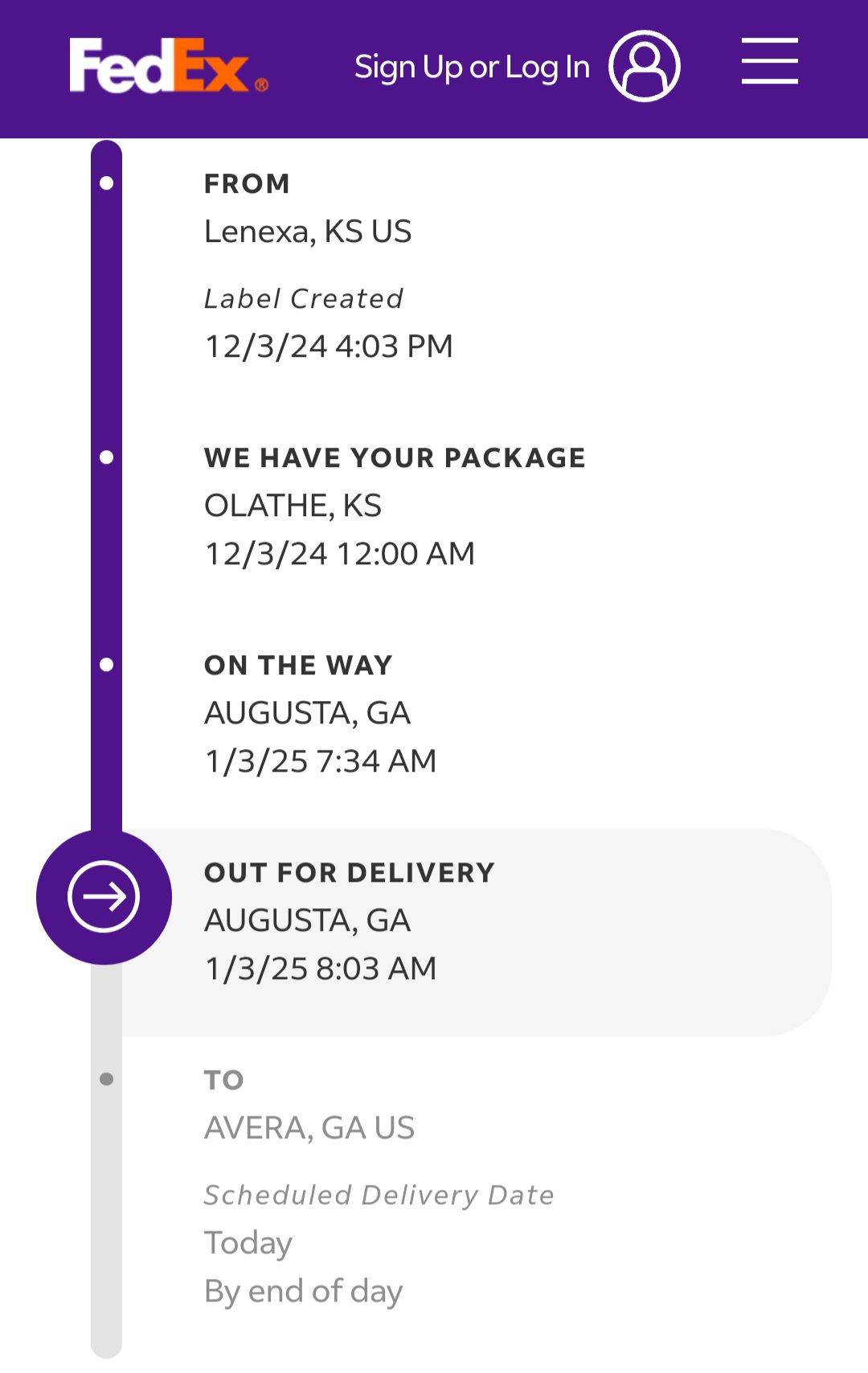Open the user profile icon
The height and width of the screenshot is (1373, 868).
click(x=644, y=66)
